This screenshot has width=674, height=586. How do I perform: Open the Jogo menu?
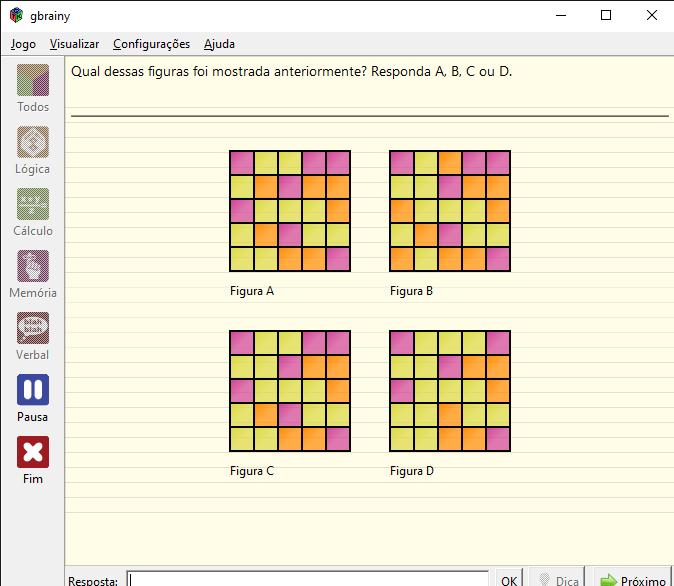23,44
